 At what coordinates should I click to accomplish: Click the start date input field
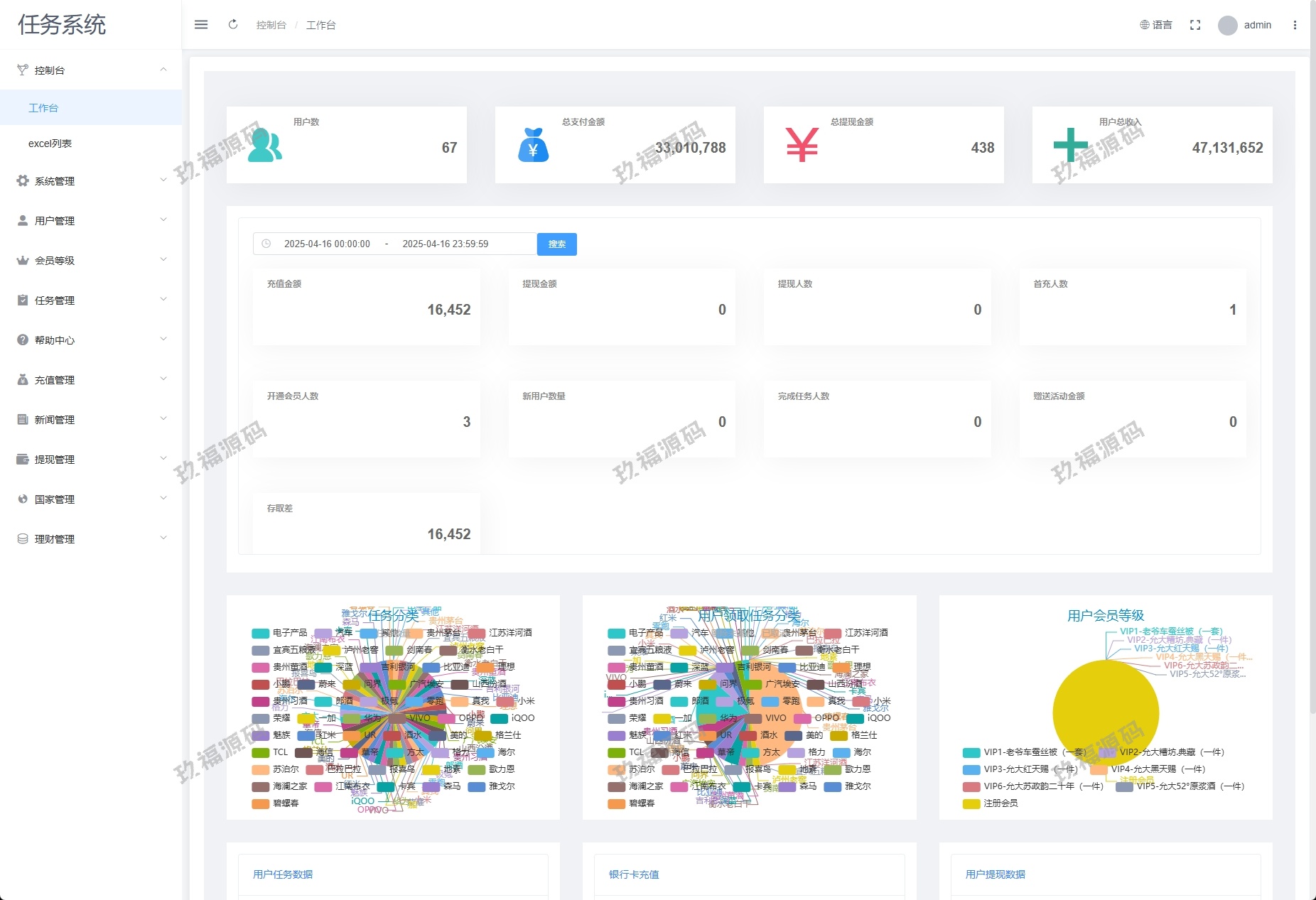click(x=327, y=244)
